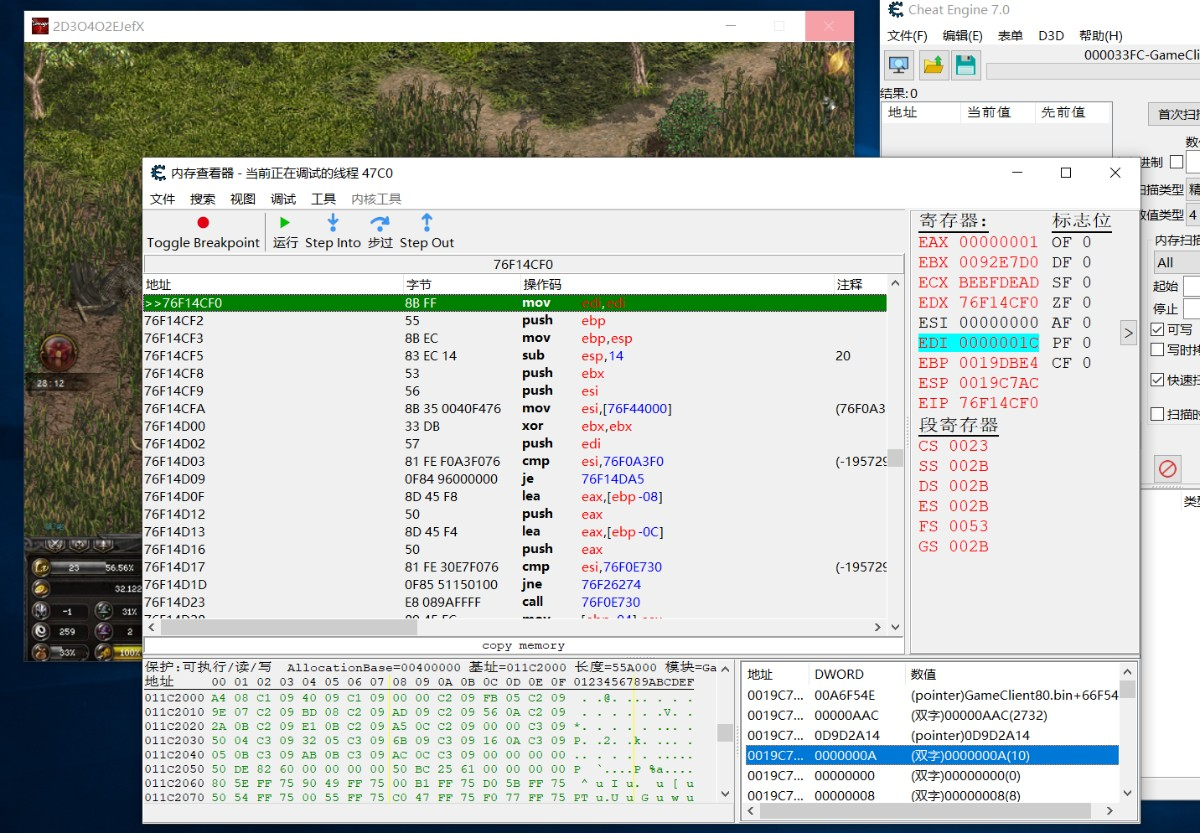The height and width of the screenshot is (833, 1200).
Task: Uncheck the 可写 (writable) checkbox
Action: [x=1158, y=329]
